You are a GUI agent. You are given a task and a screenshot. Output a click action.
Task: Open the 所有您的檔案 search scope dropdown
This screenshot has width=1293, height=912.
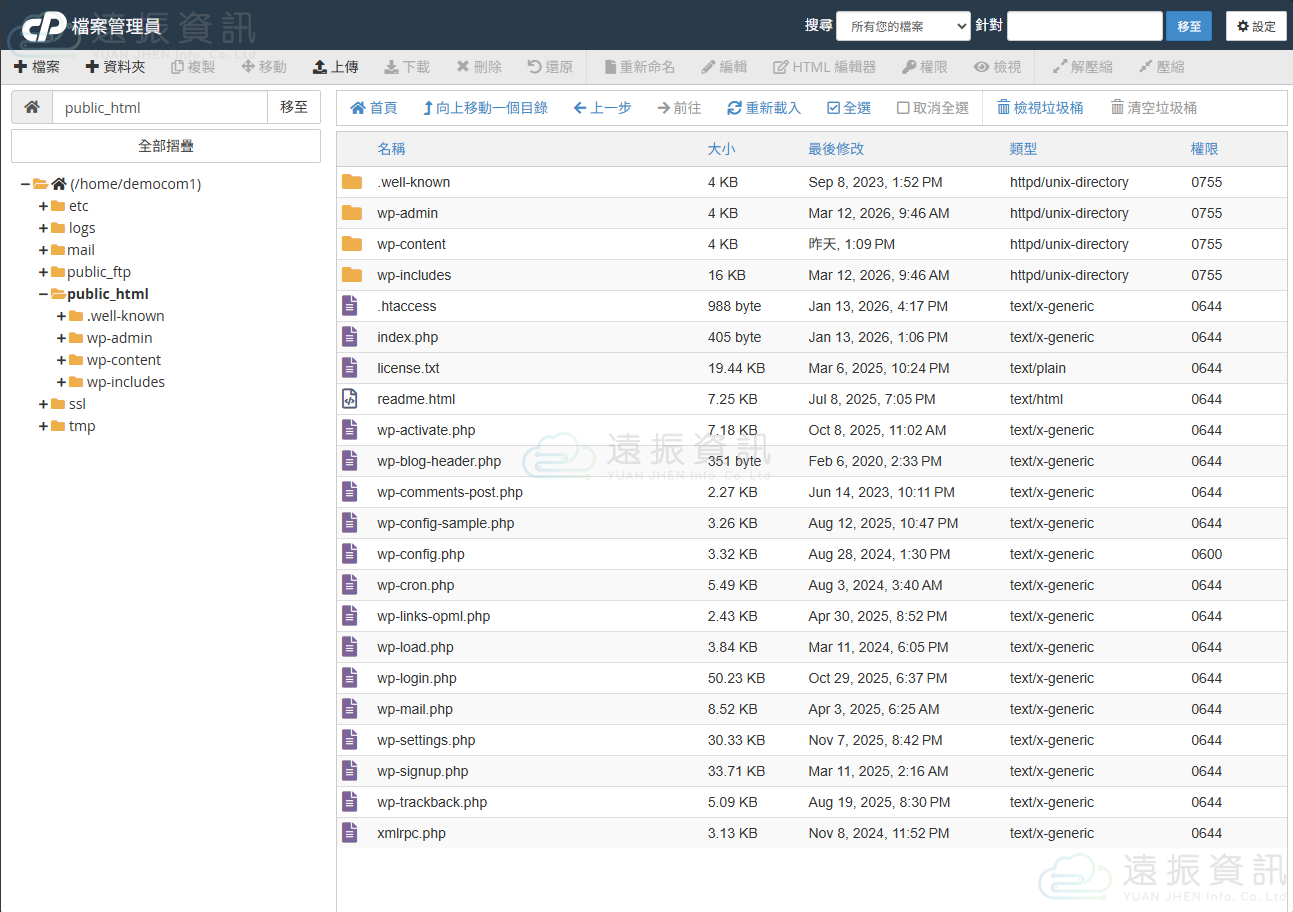[903, 26]
